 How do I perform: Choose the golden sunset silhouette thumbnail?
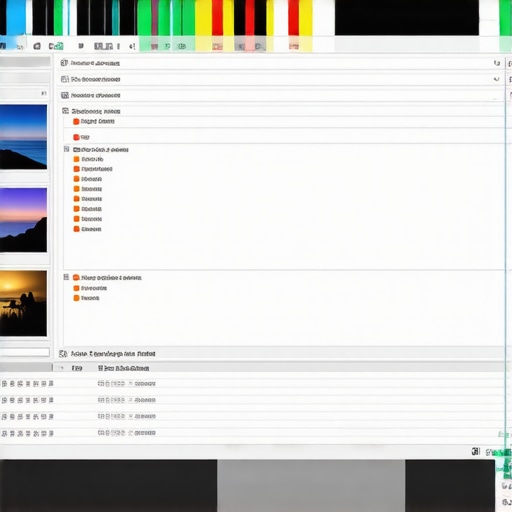pyautogui.click(x=23, y=303)
